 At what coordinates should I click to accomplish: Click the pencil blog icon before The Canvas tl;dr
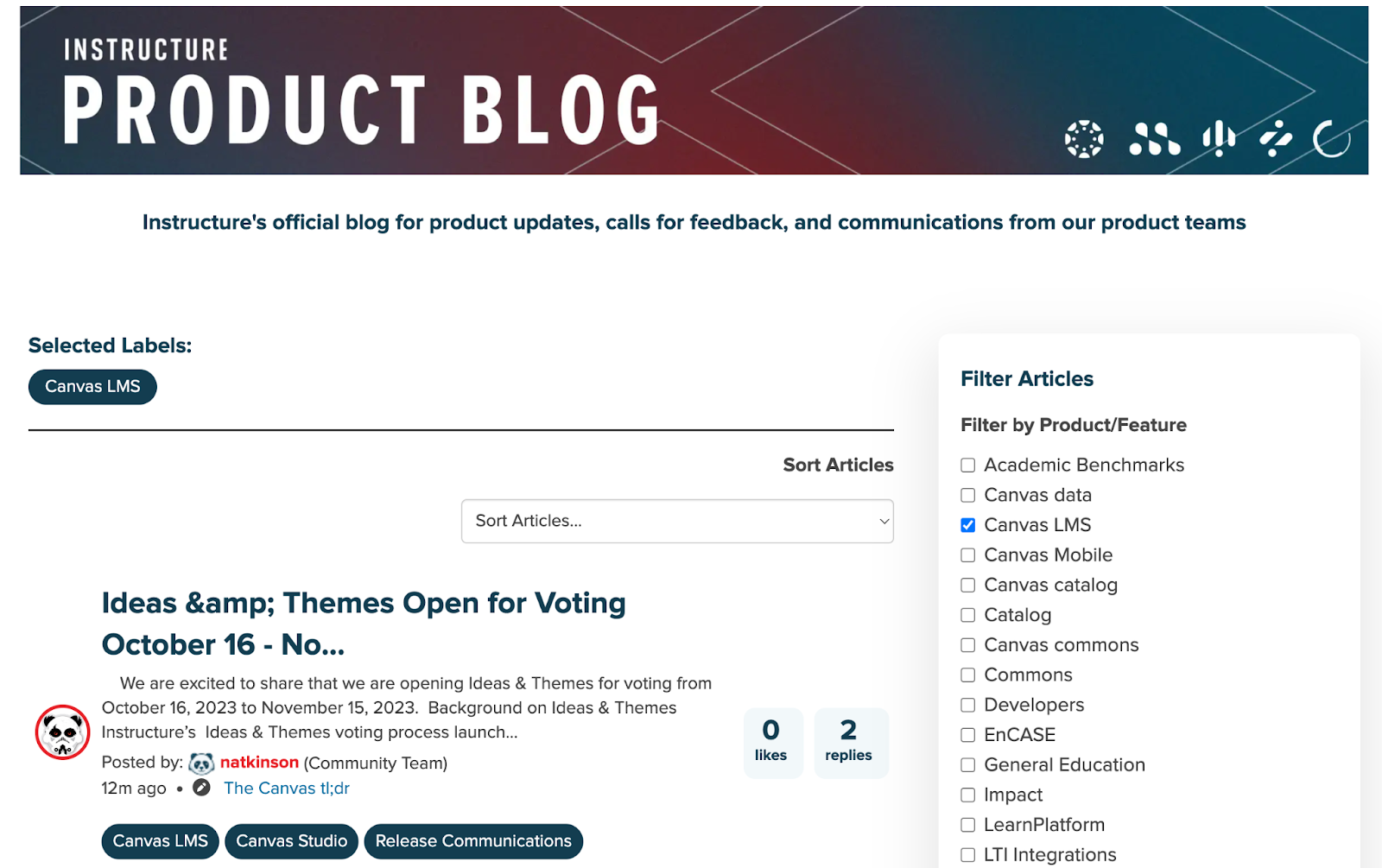click(x=201, y=788)
